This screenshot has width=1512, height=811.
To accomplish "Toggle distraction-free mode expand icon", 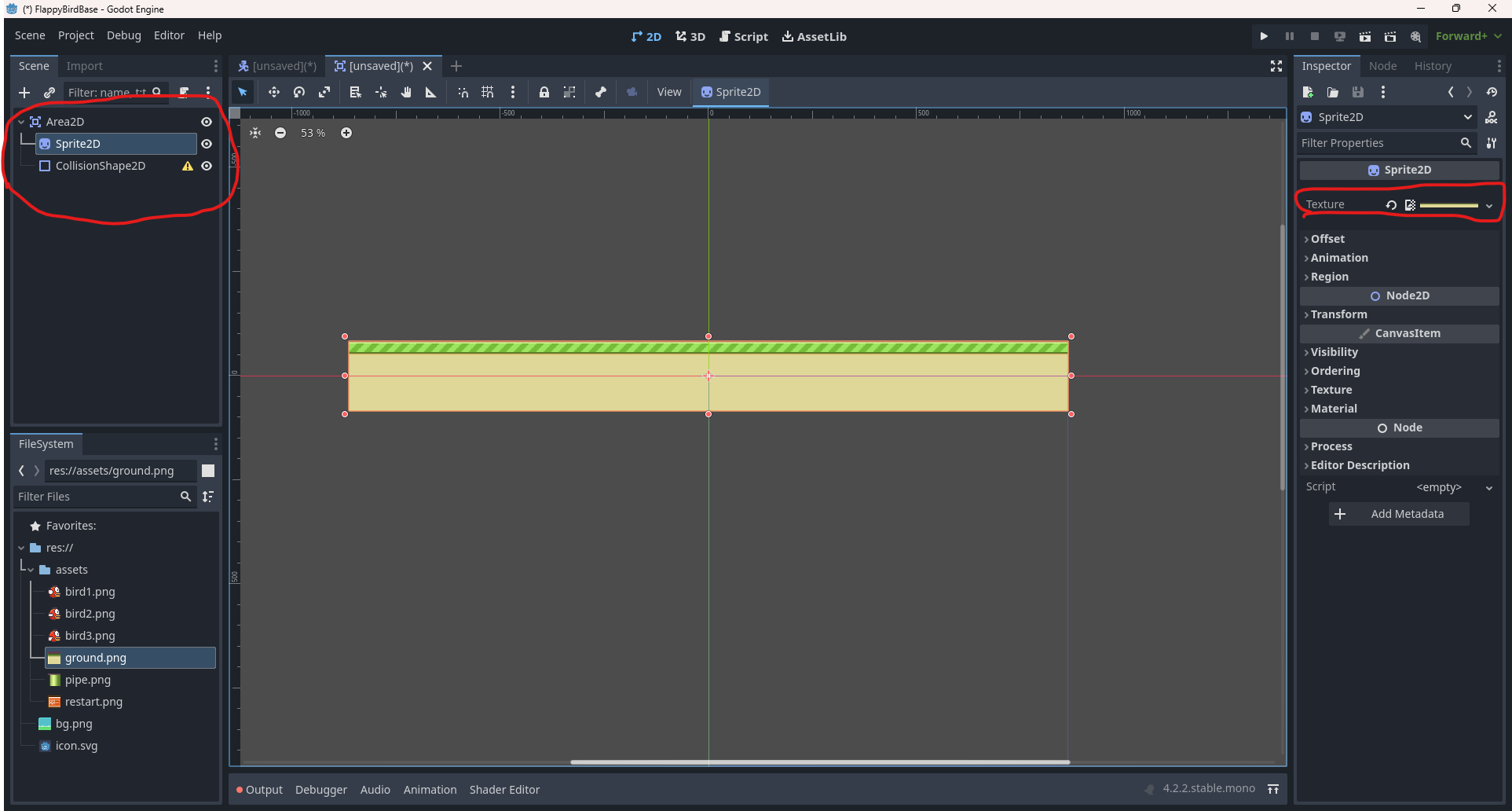I will (x=1276, y=66).
